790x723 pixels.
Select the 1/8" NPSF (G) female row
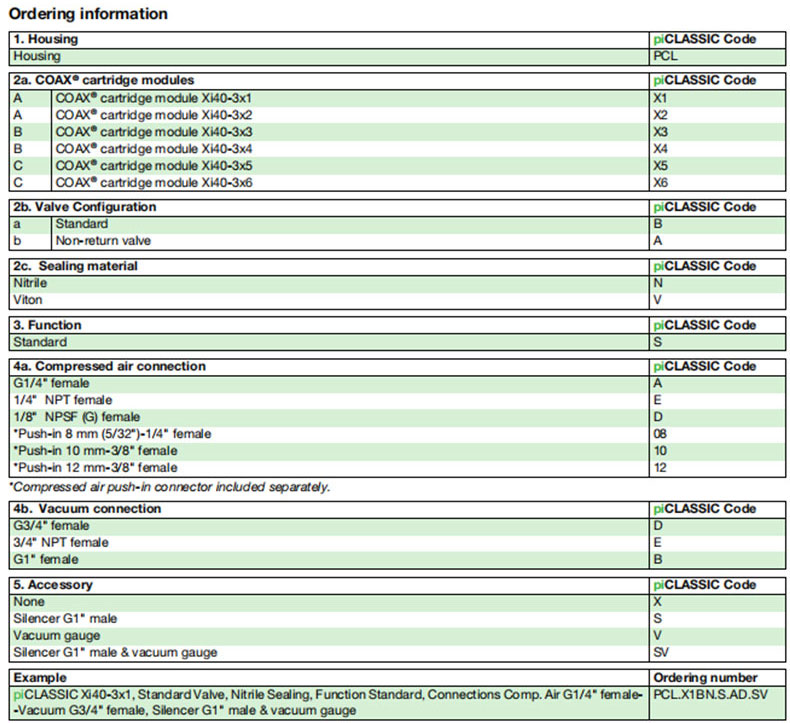point(75,416)
